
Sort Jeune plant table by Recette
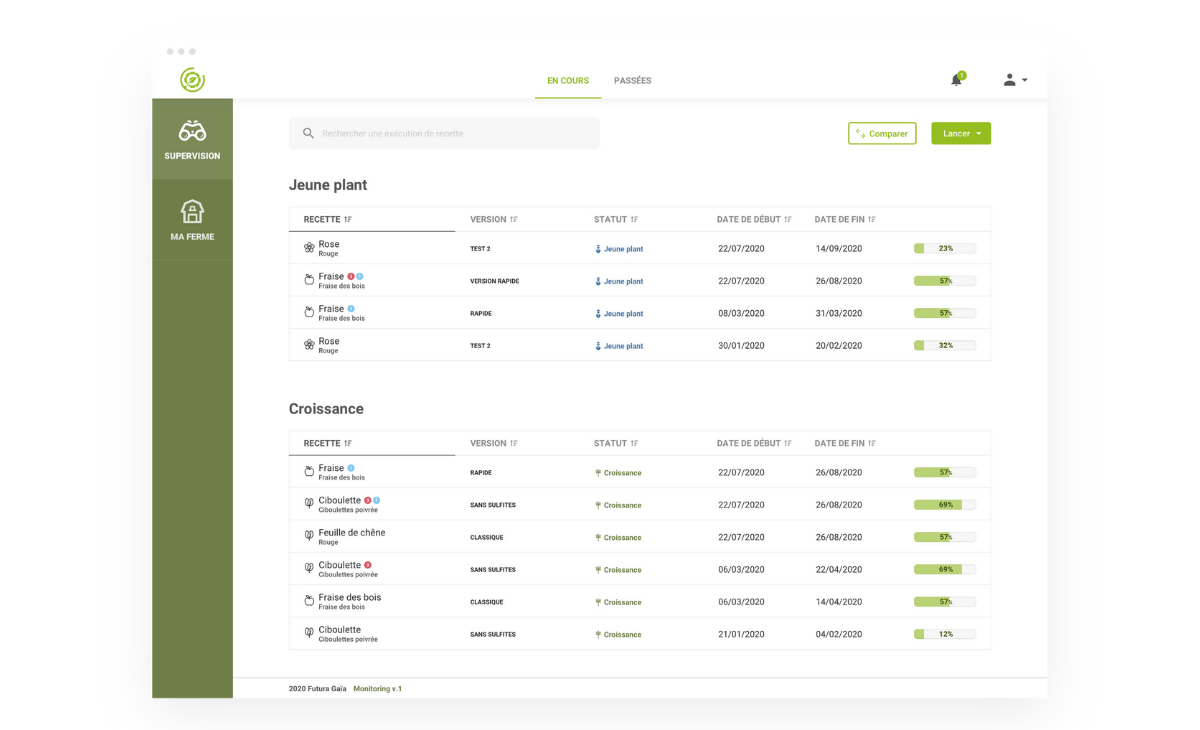click(x=327, y=219)
